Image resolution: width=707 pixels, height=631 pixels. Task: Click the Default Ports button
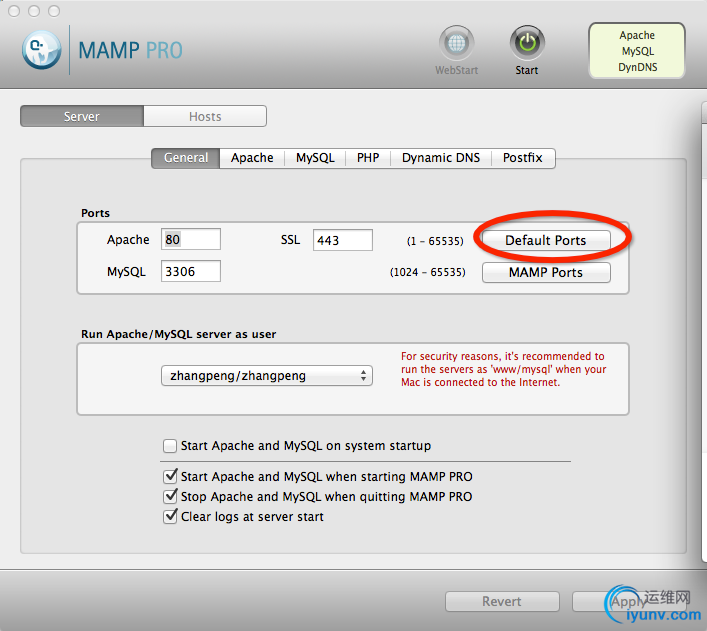(x=546, y=240)
